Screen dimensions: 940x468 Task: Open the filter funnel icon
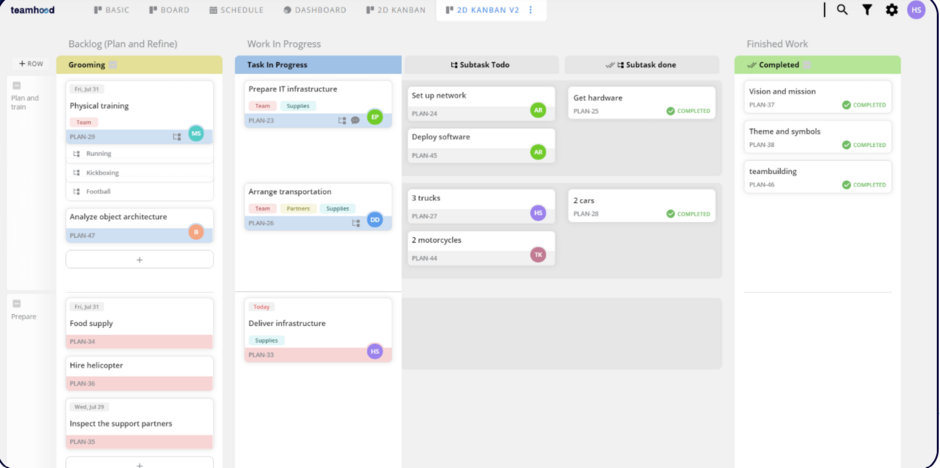click(867, 10)
